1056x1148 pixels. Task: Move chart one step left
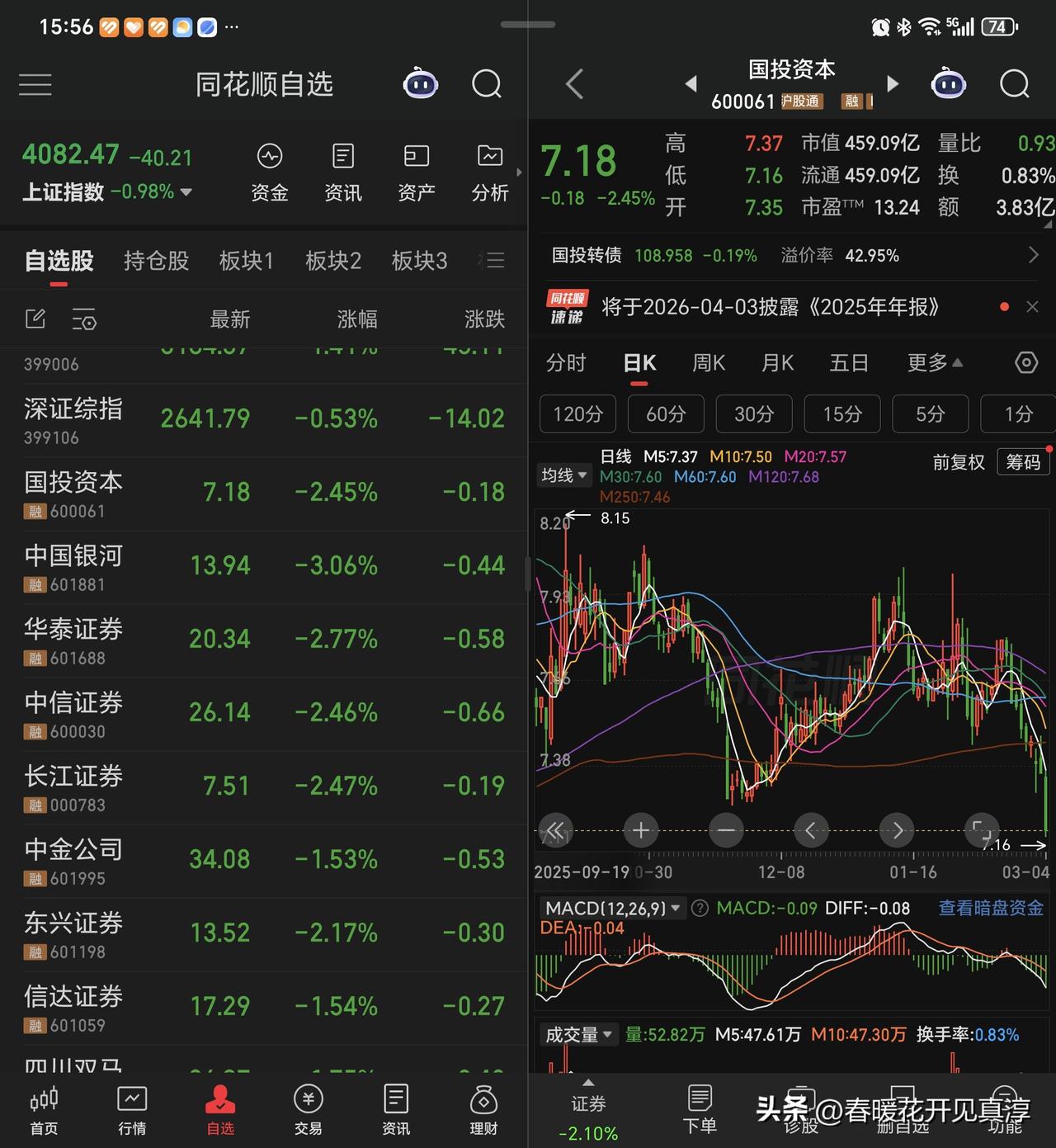click(x=811, y=830)
